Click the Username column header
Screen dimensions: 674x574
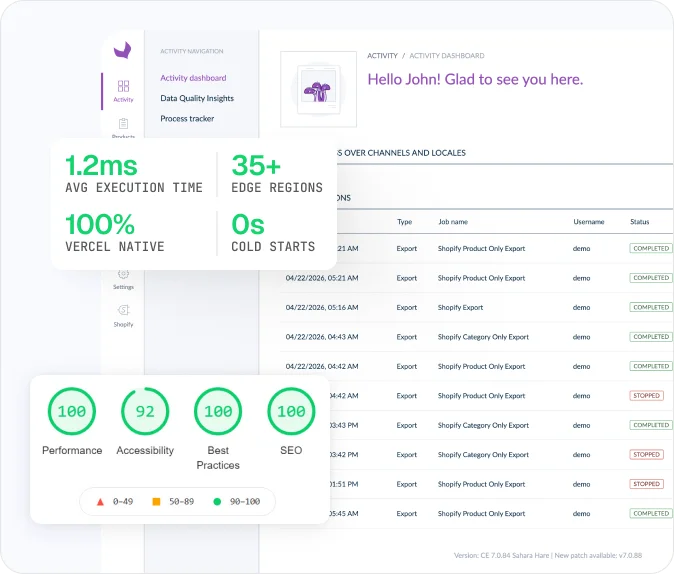(588, 222)
